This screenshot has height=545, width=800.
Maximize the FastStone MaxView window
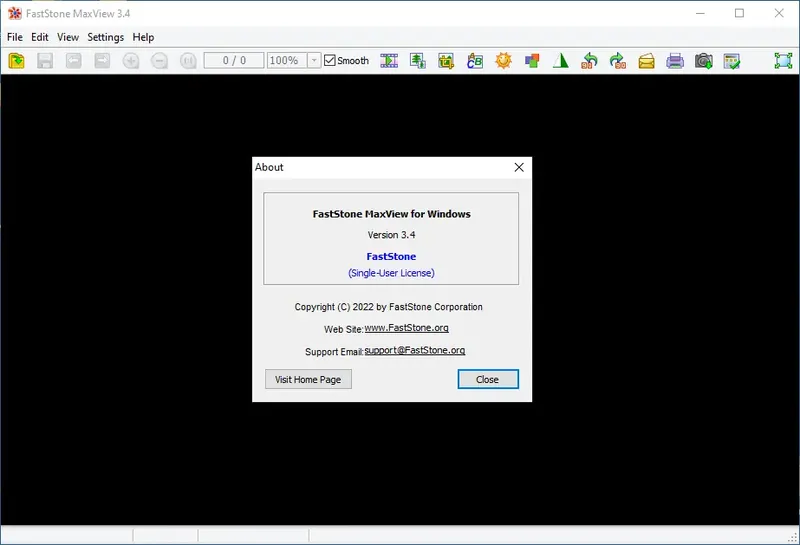[x=739, y=13]
